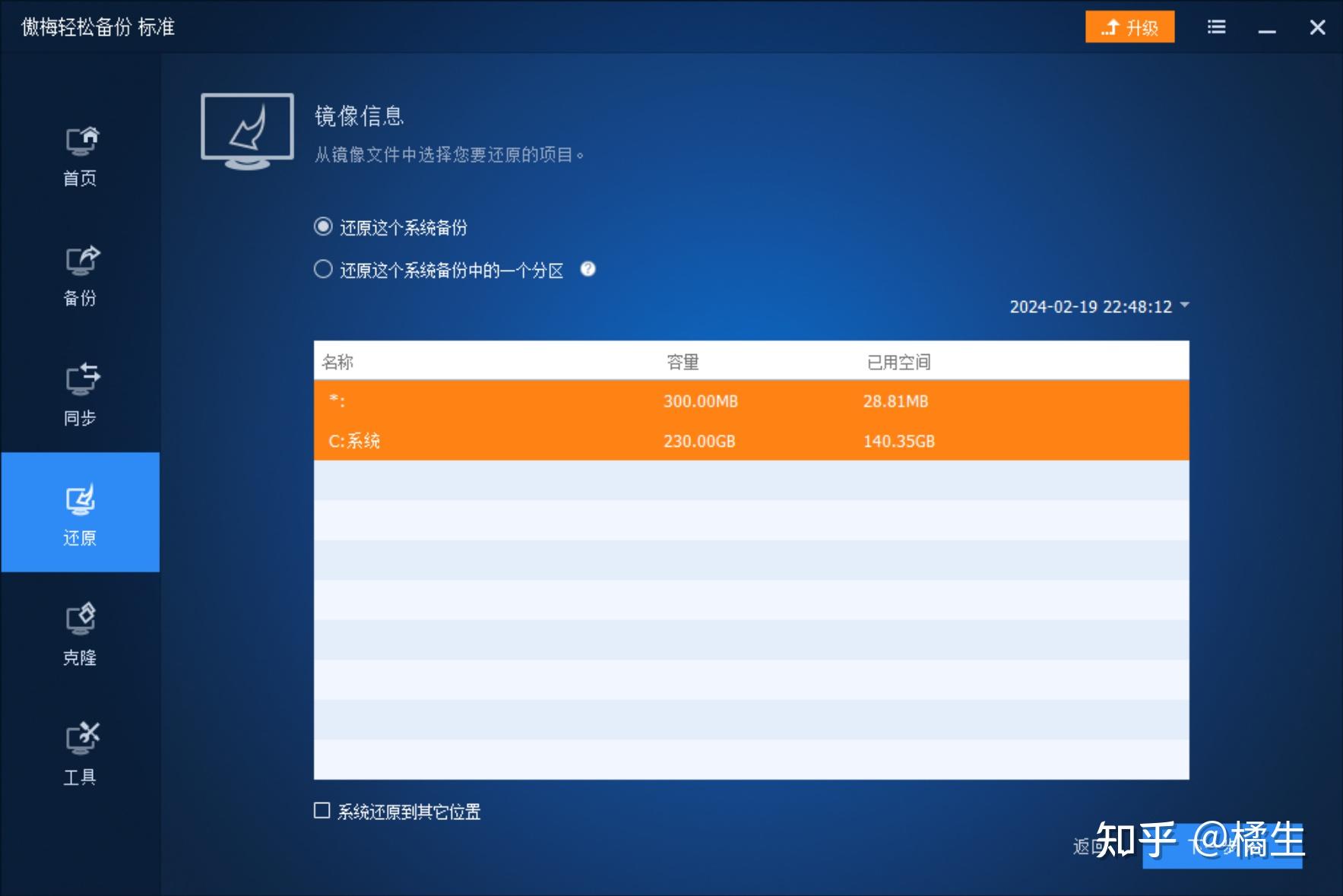The image size is (1343, 896).
Task: Switch to the 同步 sync section
Action: pyautogui.click(x=81, y=395)
